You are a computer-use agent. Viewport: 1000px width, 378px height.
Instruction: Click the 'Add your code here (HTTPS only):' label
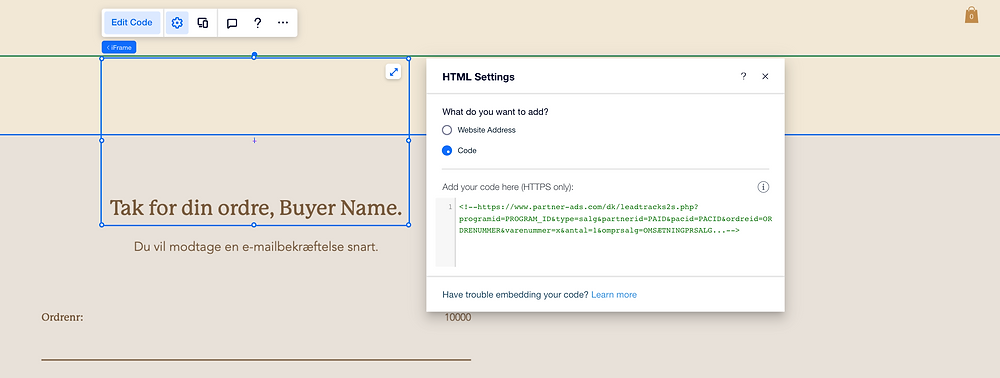508,187
